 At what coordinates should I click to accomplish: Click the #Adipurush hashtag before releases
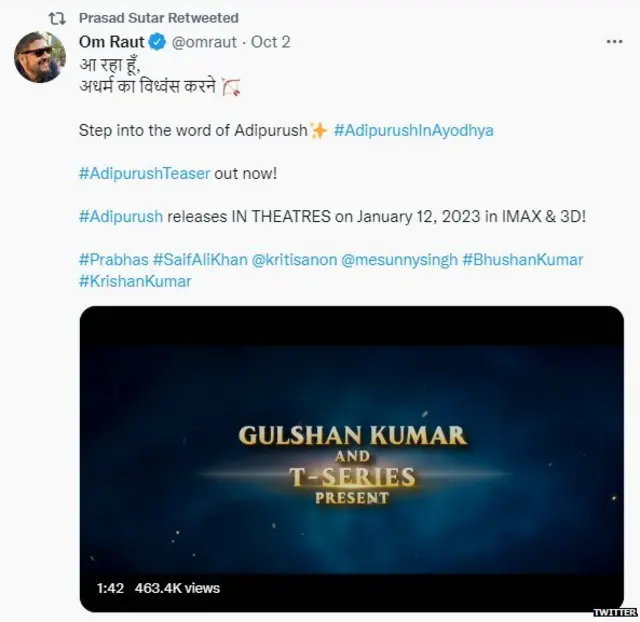click(x=120, y=216)
